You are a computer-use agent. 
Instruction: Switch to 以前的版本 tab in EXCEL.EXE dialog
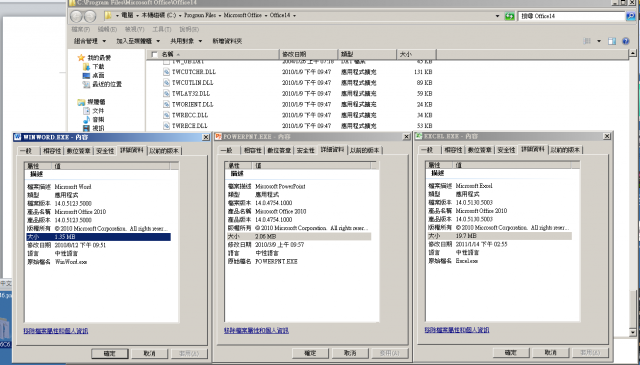(x=565, y=150)
